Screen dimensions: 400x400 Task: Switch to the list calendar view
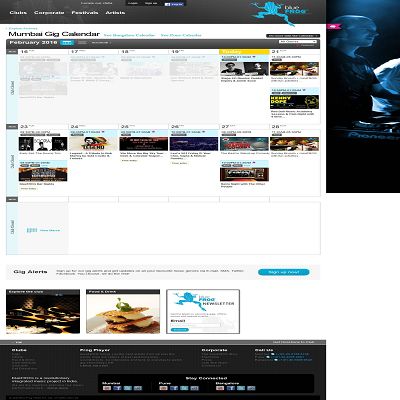coord(82,43)
